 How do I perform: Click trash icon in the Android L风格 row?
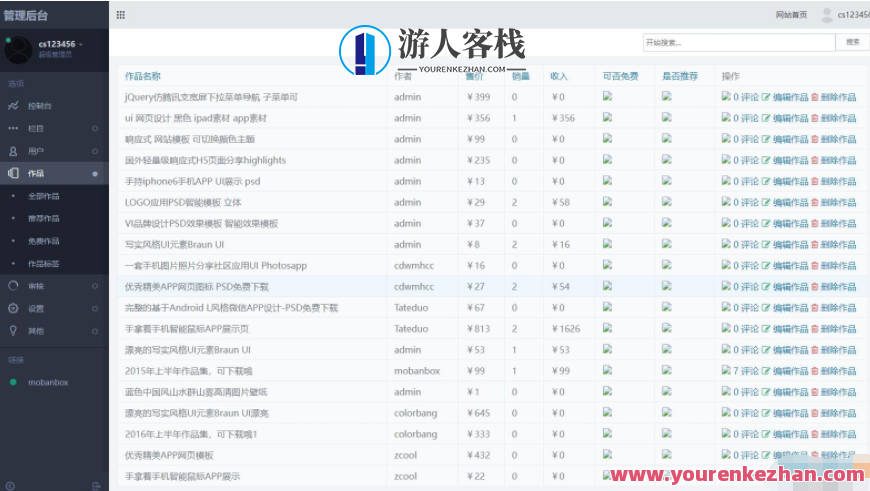click(815, 308)
